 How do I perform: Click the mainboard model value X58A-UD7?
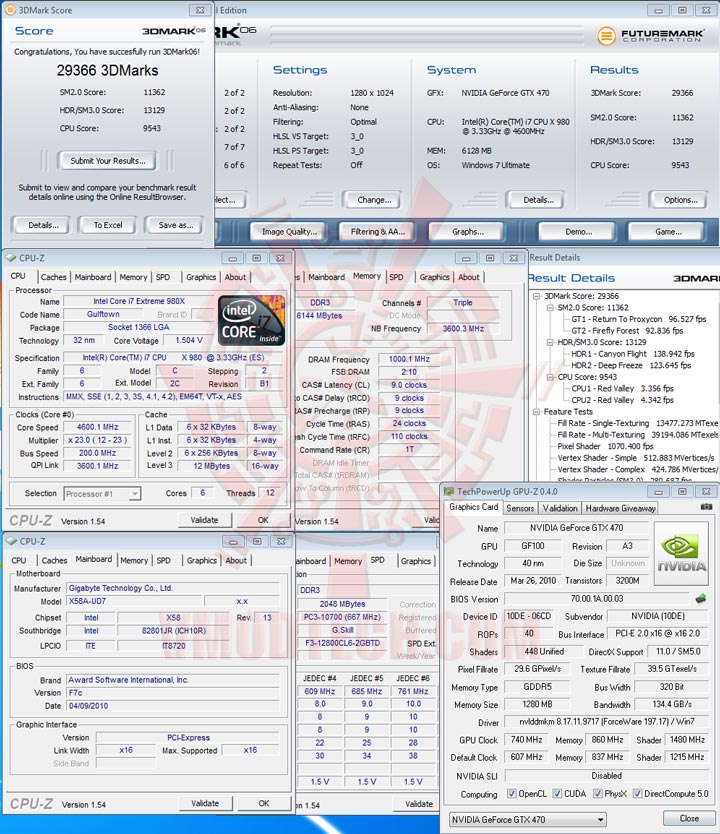[135, 601]
